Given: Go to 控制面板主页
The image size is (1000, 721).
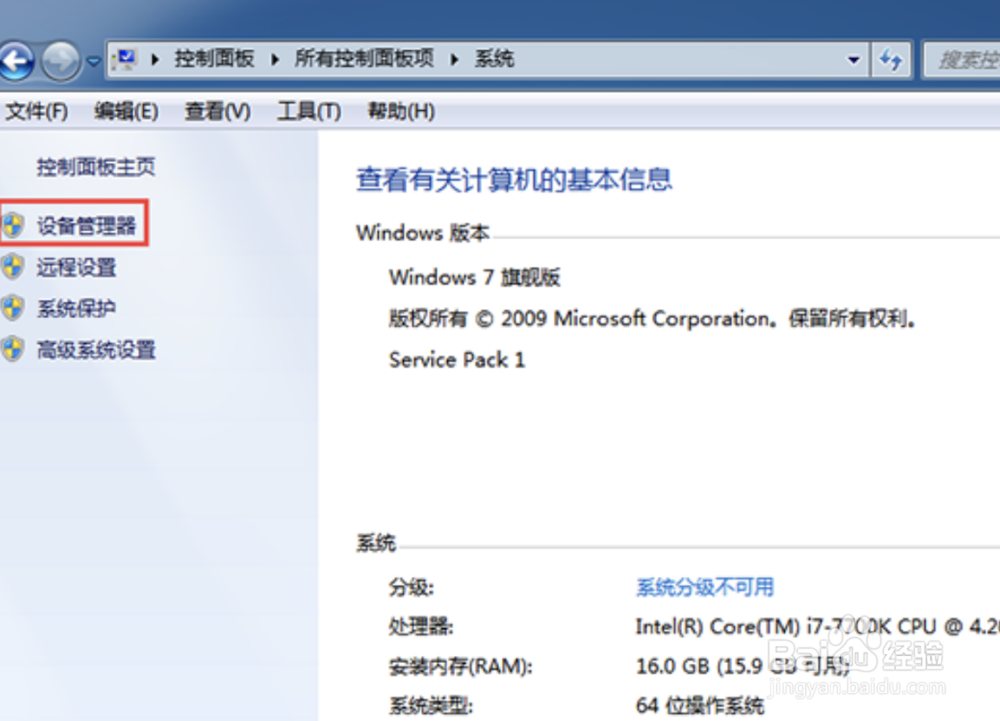Looking at the screenshot, I should 96,167.
